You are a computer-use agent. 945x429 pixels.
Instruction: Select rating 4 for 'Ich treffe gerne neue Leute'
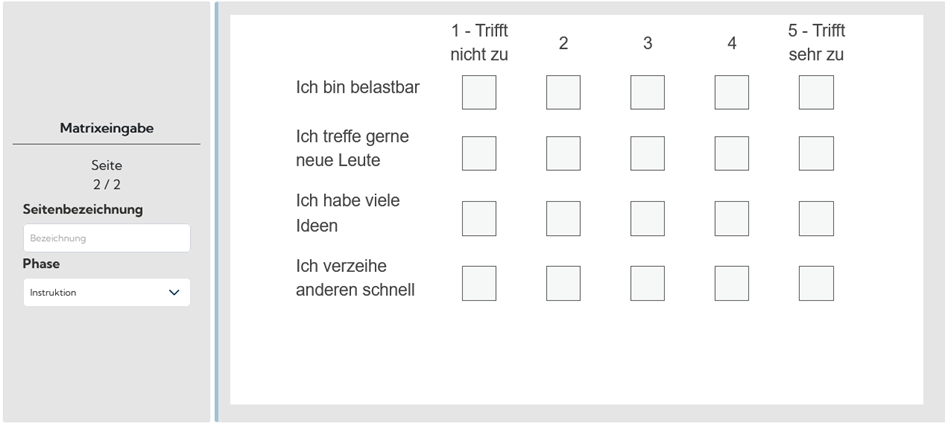click(732, 154)
